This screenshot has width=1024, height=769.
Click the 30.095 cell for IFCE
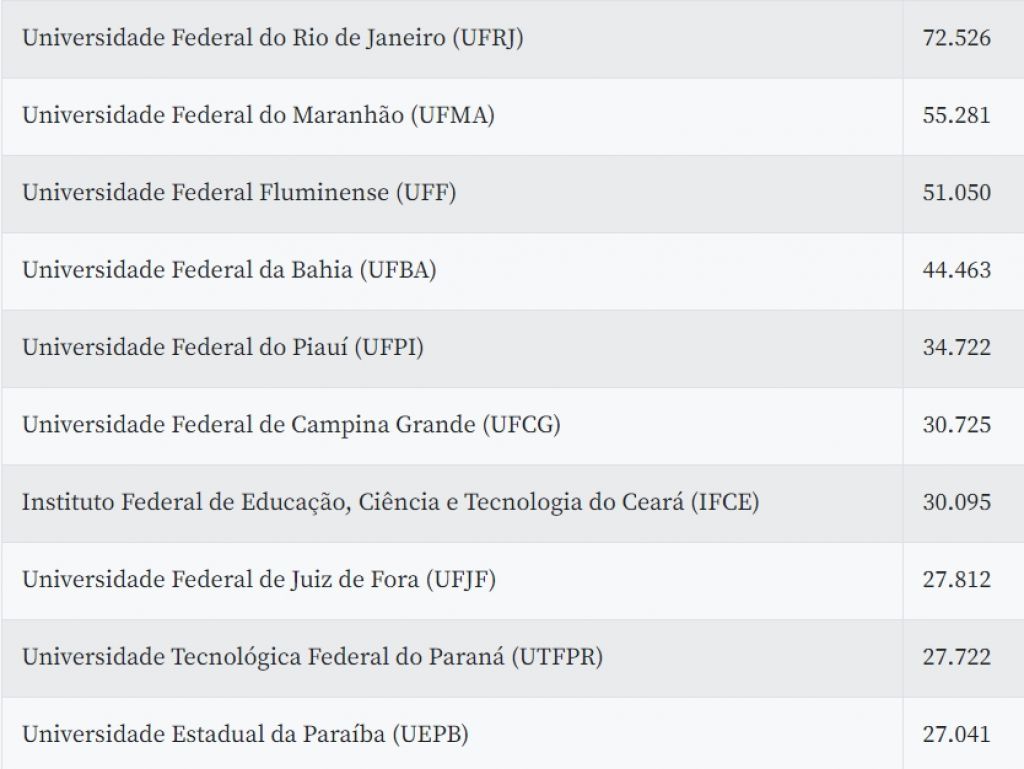(x=956, y=503)
